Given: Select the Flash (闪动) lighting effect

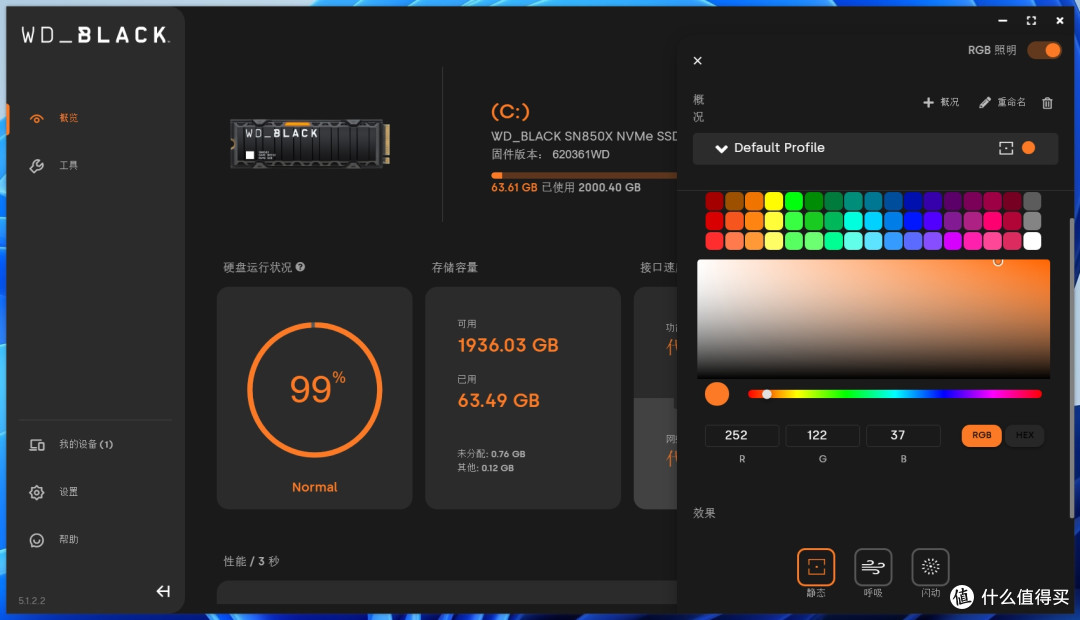Looking at the screenshot, I should point(930,567).
